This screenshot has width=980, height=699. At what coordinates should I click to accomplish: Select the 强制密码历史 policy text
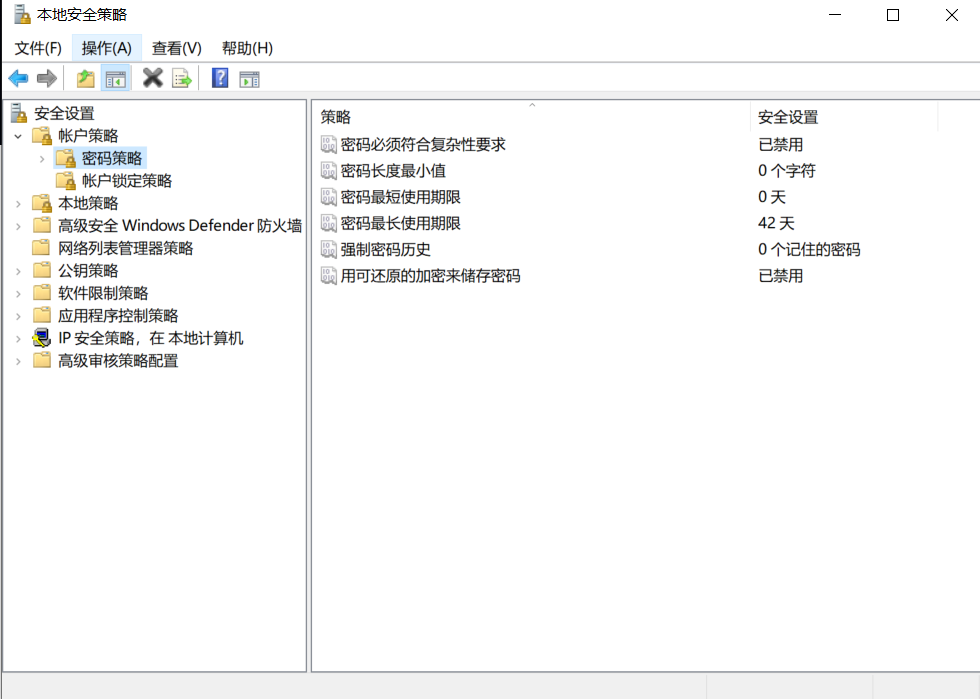coord(386,249)
